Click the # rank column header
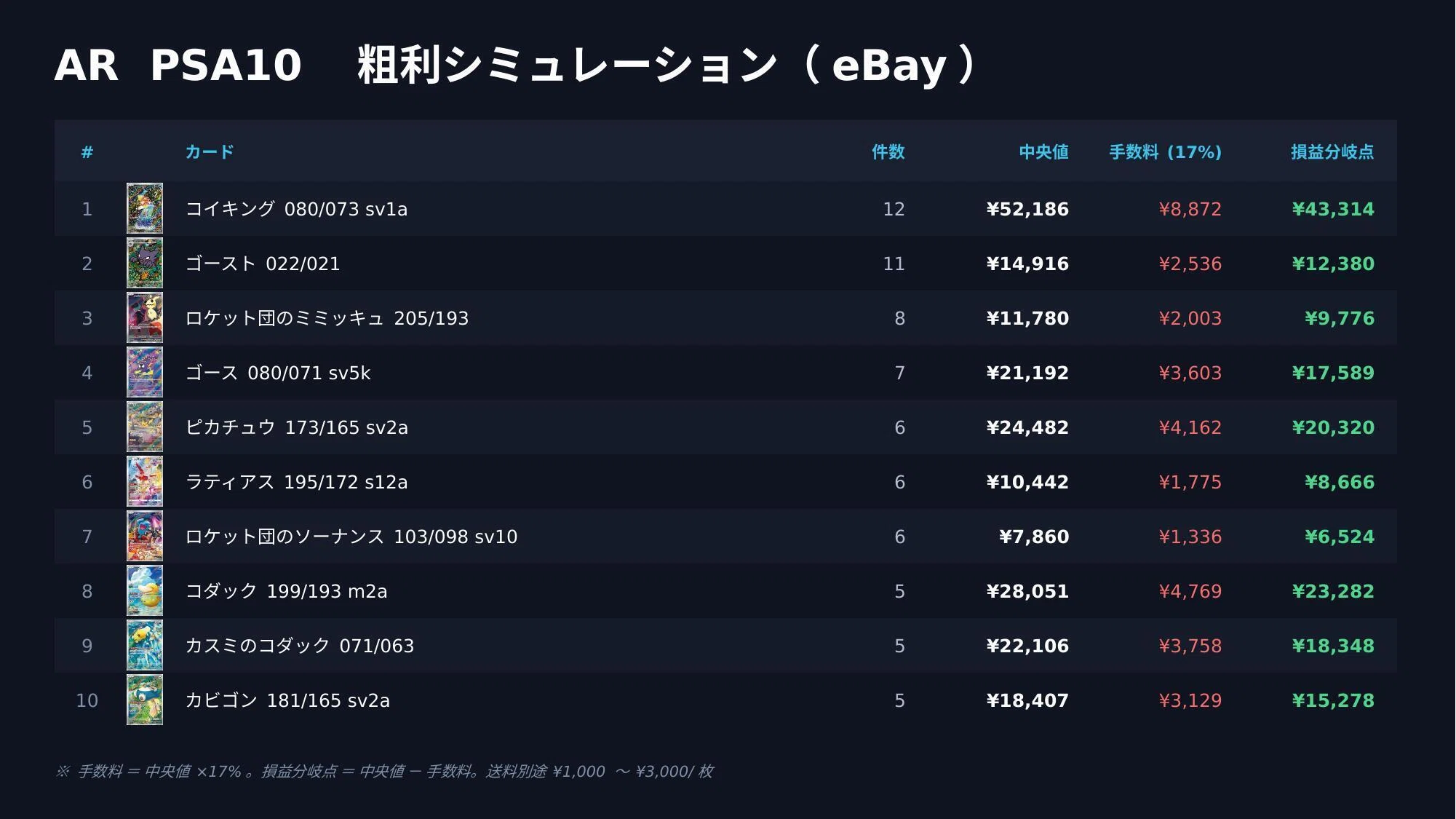This screenshot has height=819, width=1456. point(87,152)
